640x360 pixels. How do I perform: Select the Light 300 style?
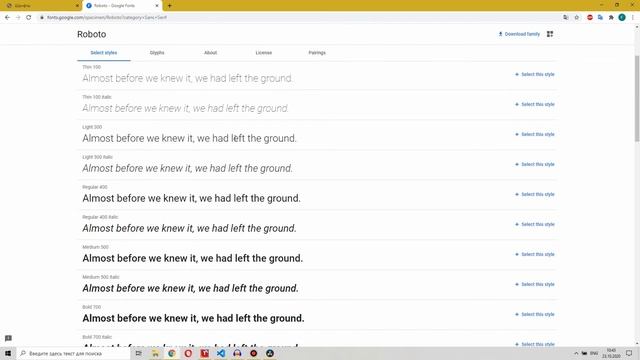(535, 134)
